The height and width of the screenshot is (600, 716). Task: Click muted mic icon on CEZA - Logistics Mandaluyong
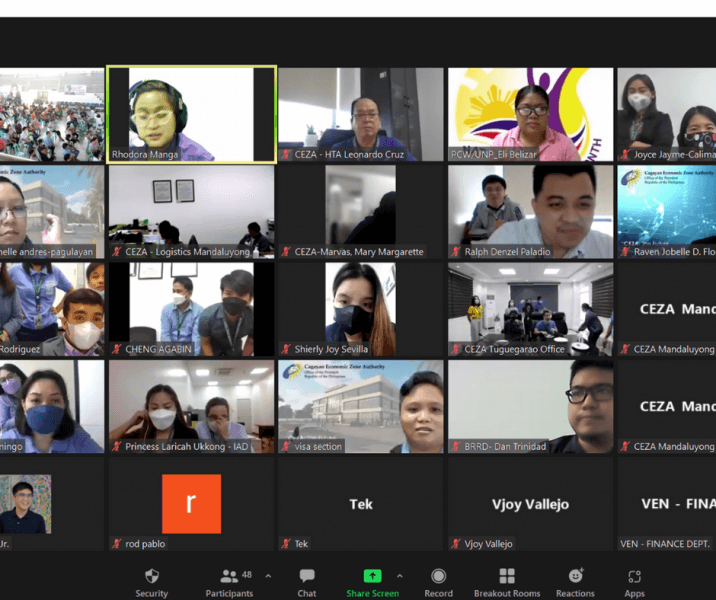(116, 252)
